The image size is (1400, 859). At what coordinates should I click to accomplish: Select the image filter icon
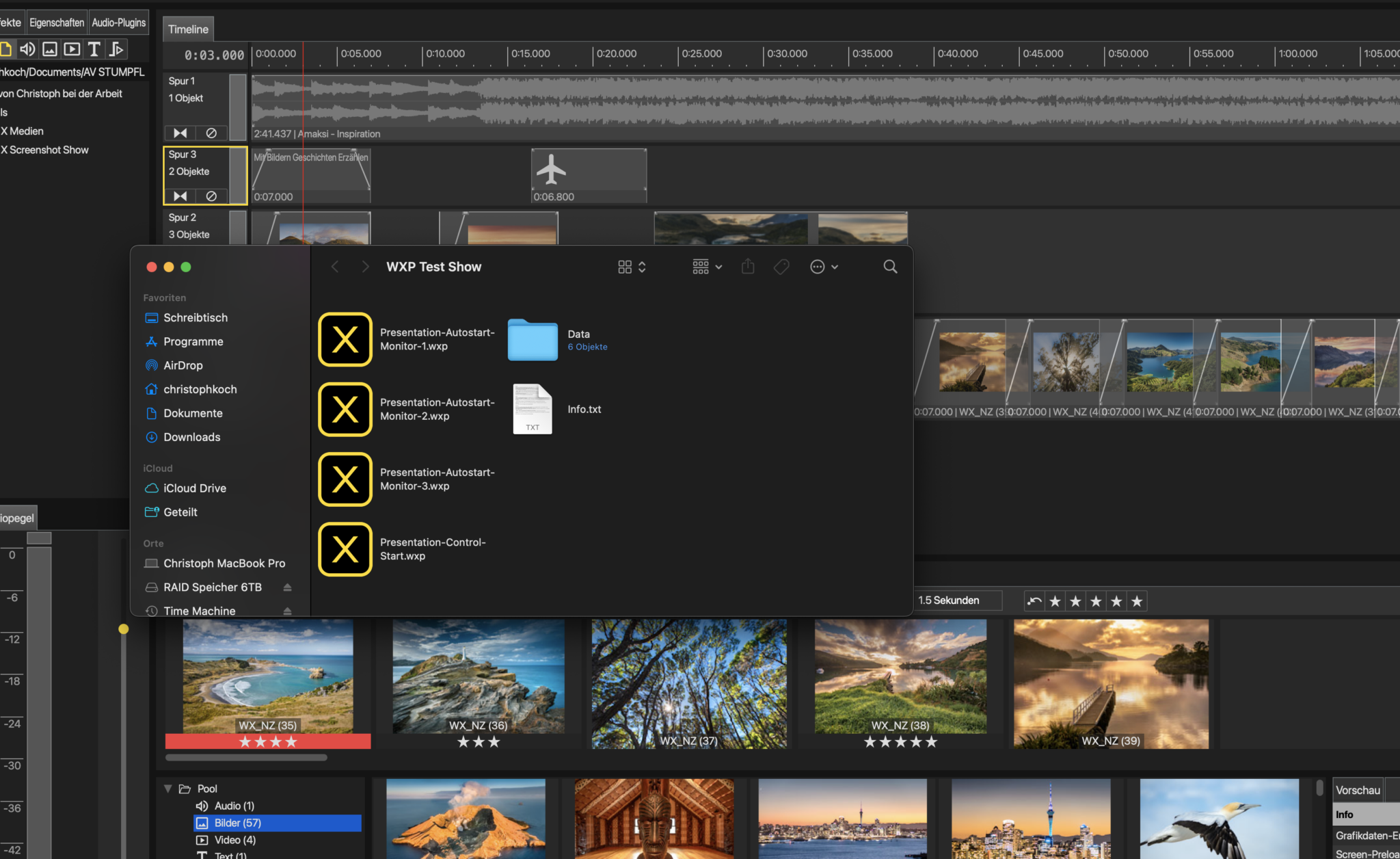point(50,49)
